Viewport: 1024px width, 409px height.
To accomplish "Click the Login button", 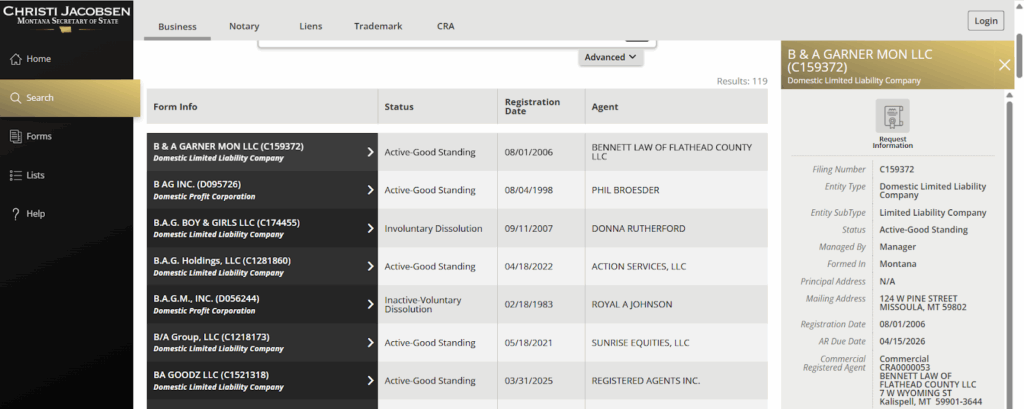I will (985, 21).
